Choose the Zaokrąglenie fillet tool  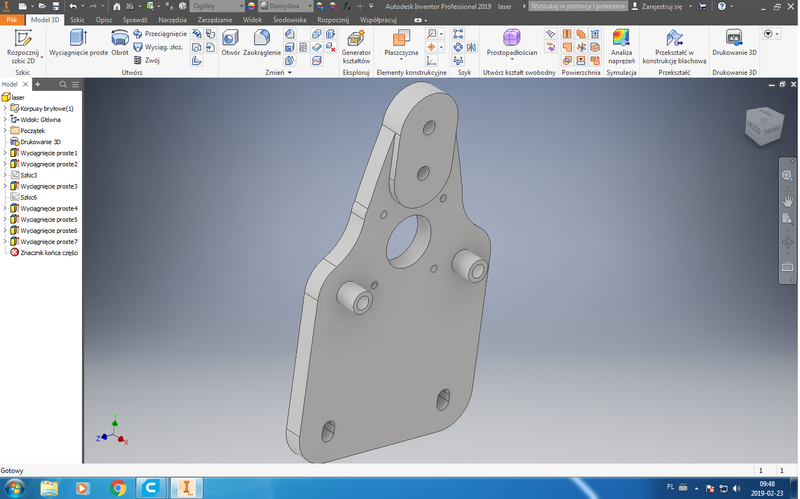click(x=262, y=43)
